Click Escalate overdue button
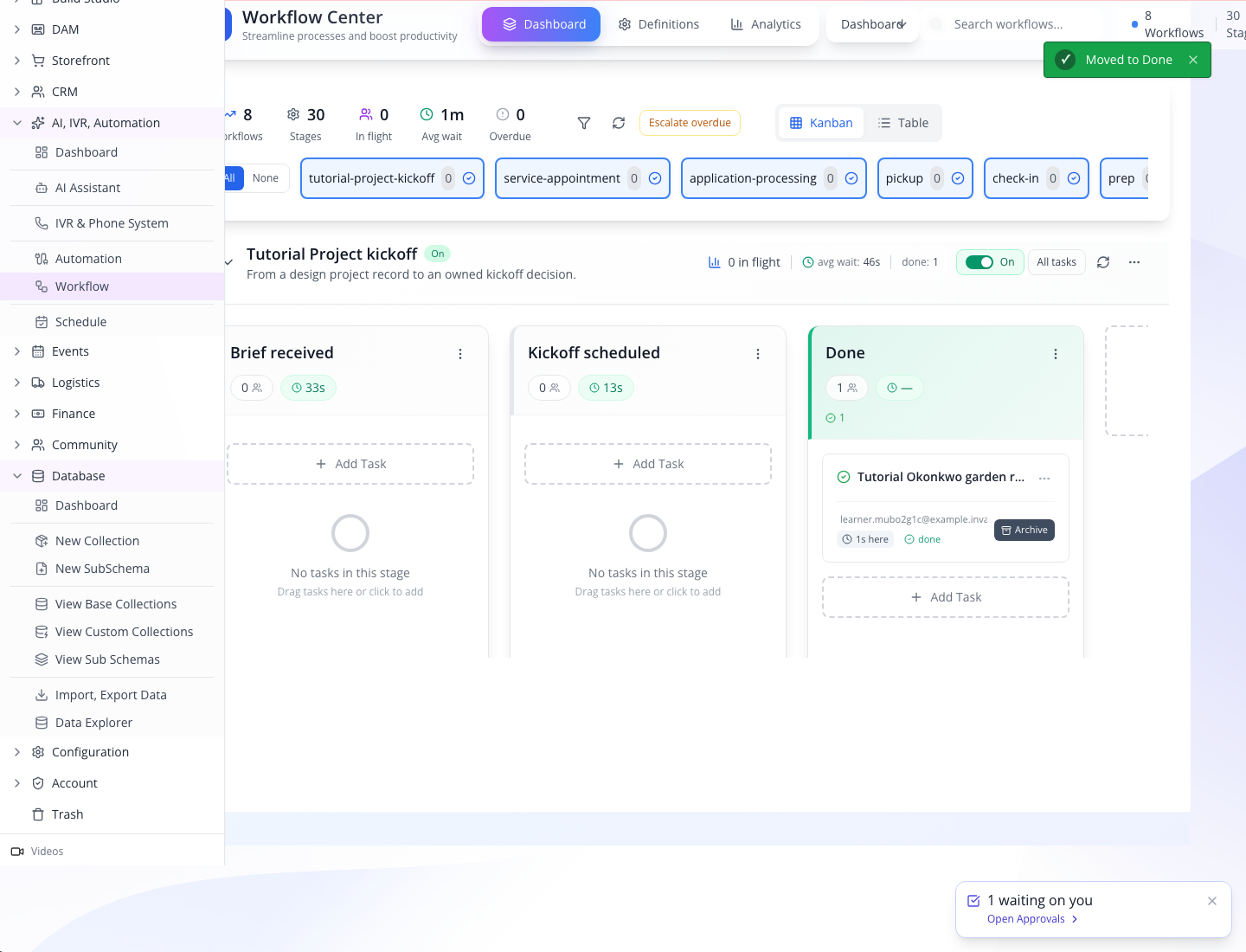The width and height of the screenshot is (1246, 952). (690, 123)
